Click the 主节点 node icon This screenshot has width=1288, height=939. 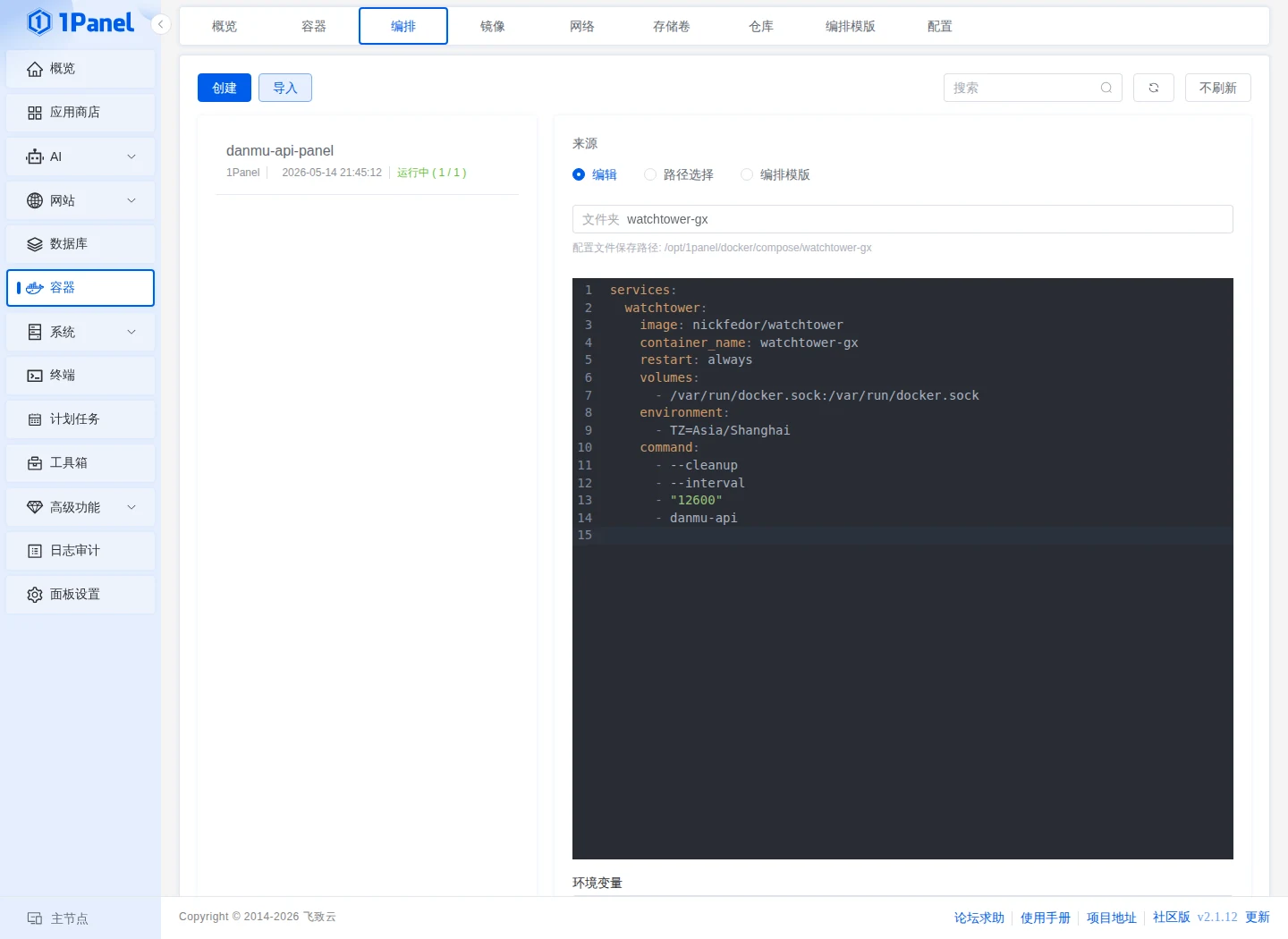tap(35, 918)
